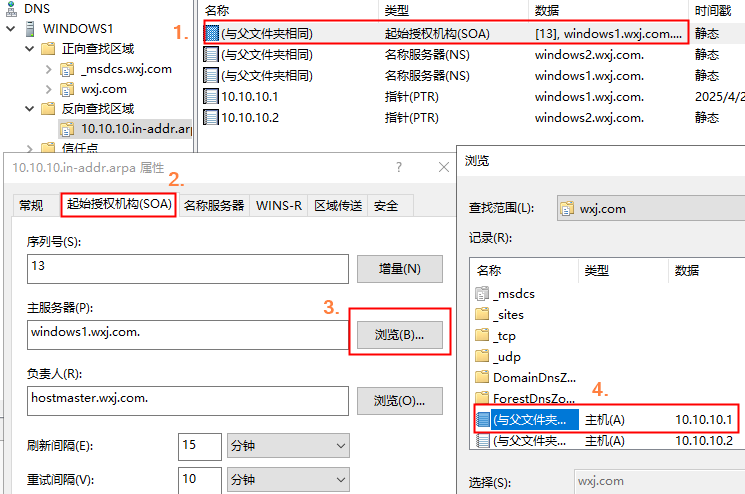
Task: Select the 起始授权机构(SOA) type cell
Action: tap(437, 34)
